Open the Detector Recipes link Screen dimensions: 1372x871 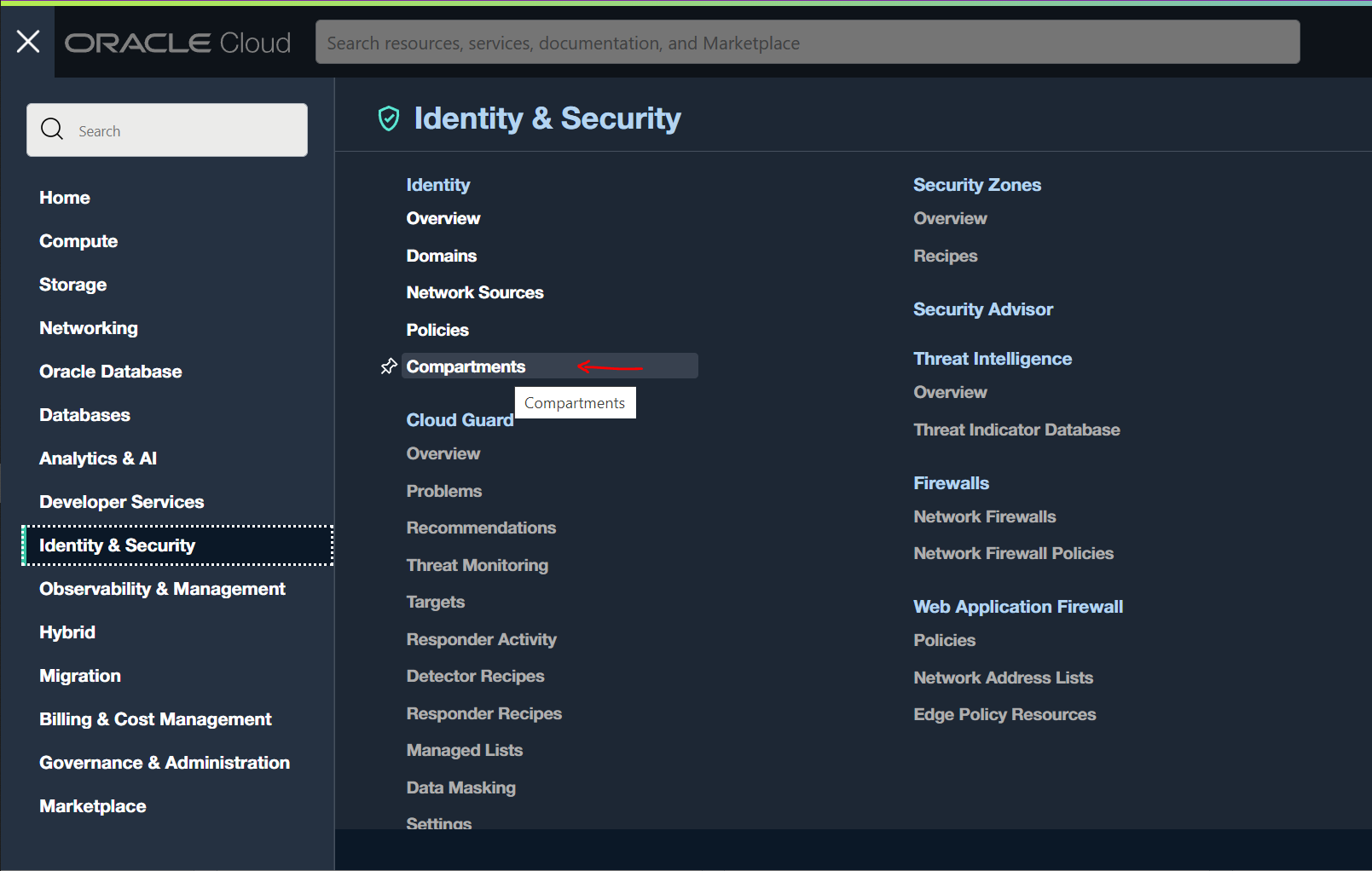[x=476, y=676]
